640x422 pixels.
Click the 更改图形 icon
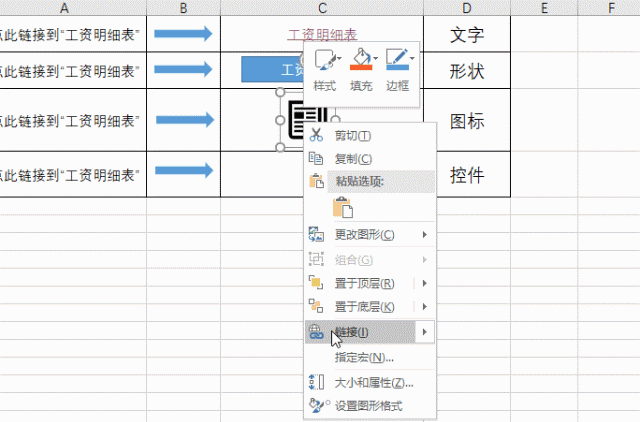[x=316, y=235]
